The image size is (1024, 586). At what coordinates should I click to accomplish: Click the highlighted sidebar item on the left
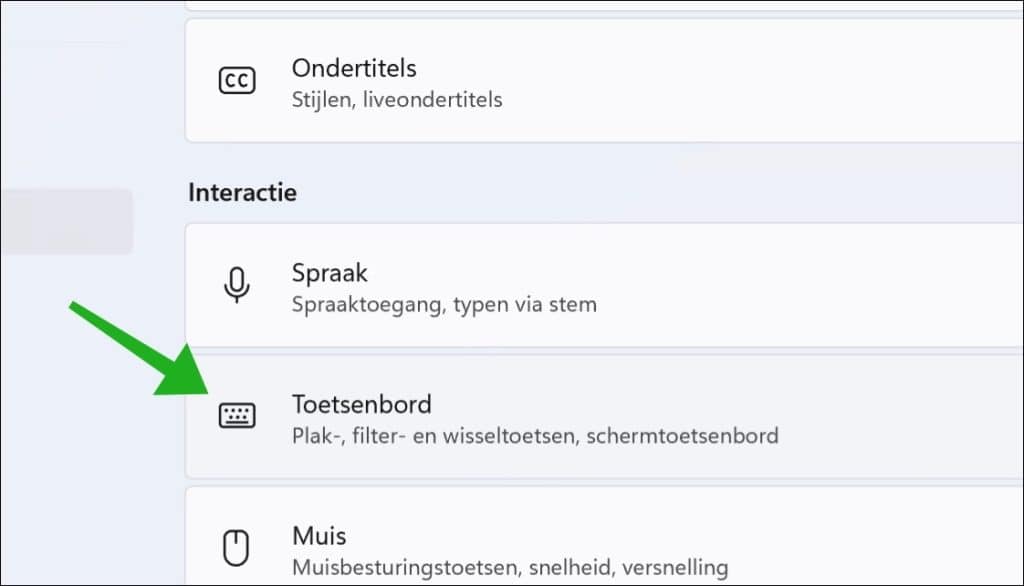[x=65, y=221]
